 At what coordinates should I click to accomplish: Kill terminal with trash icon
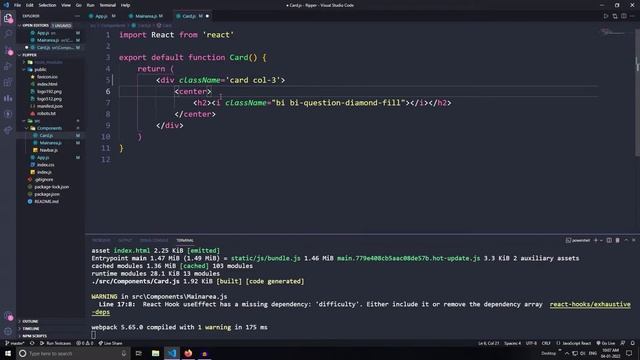point(618,240)
